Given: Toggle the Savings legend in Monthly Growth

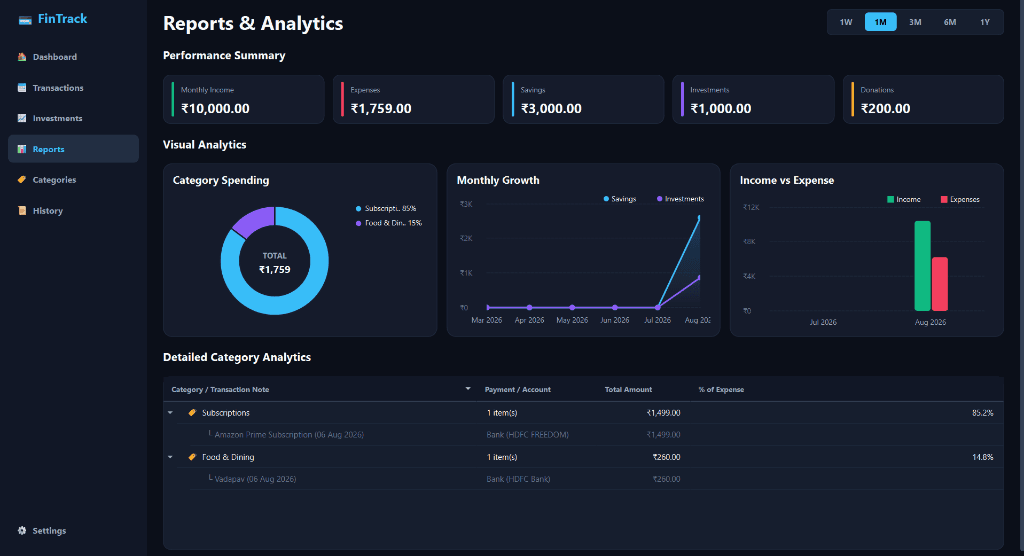Looking at the screenshot, I should coord(620,199).
